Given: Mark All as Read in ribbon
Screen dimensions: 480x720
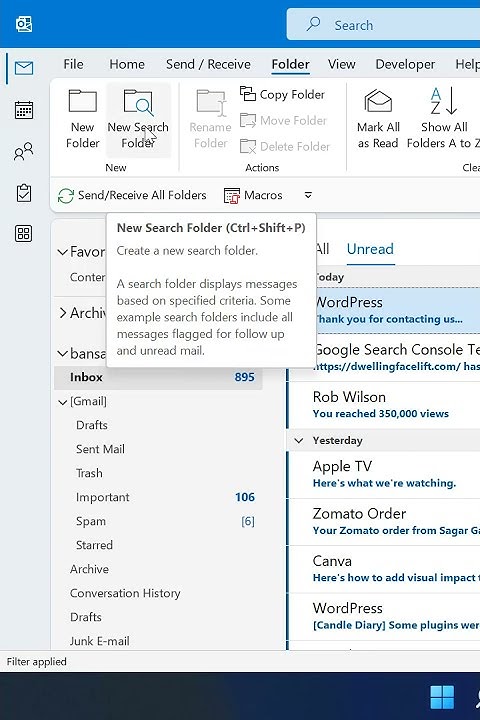Looking at the screenshot, I should pyautogui.click(x=378, y=119).
